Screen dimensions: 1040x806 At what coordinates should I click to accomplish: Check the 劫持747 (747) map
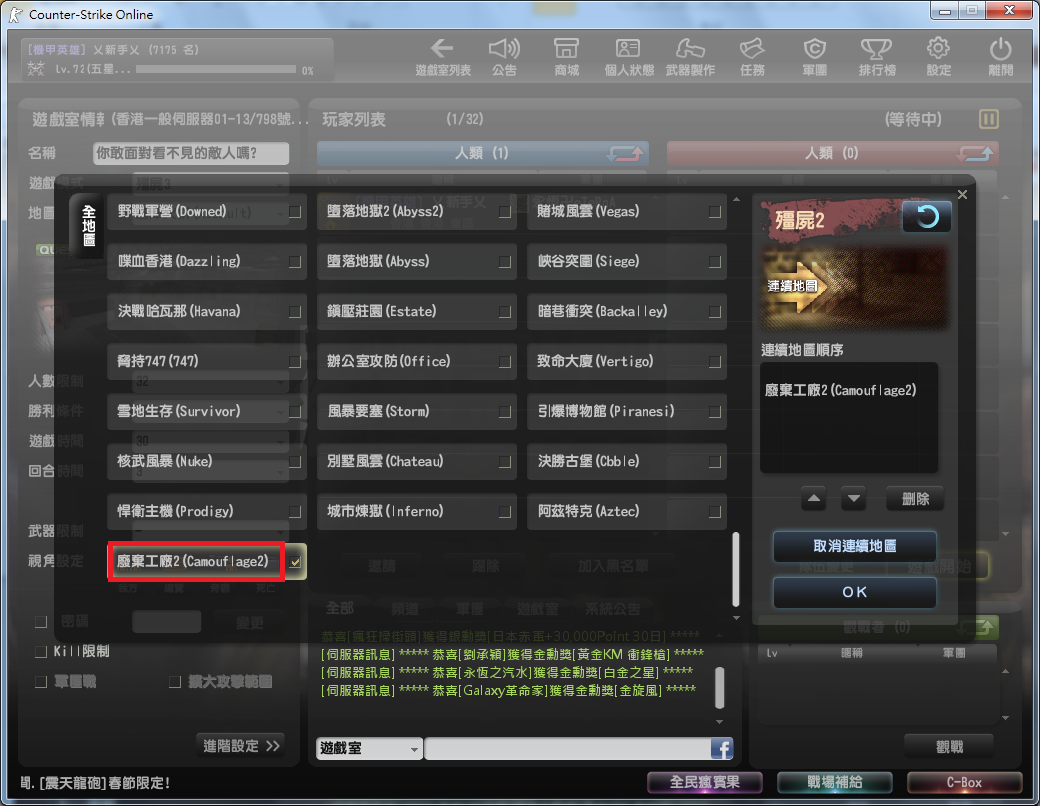click(295, 362)
